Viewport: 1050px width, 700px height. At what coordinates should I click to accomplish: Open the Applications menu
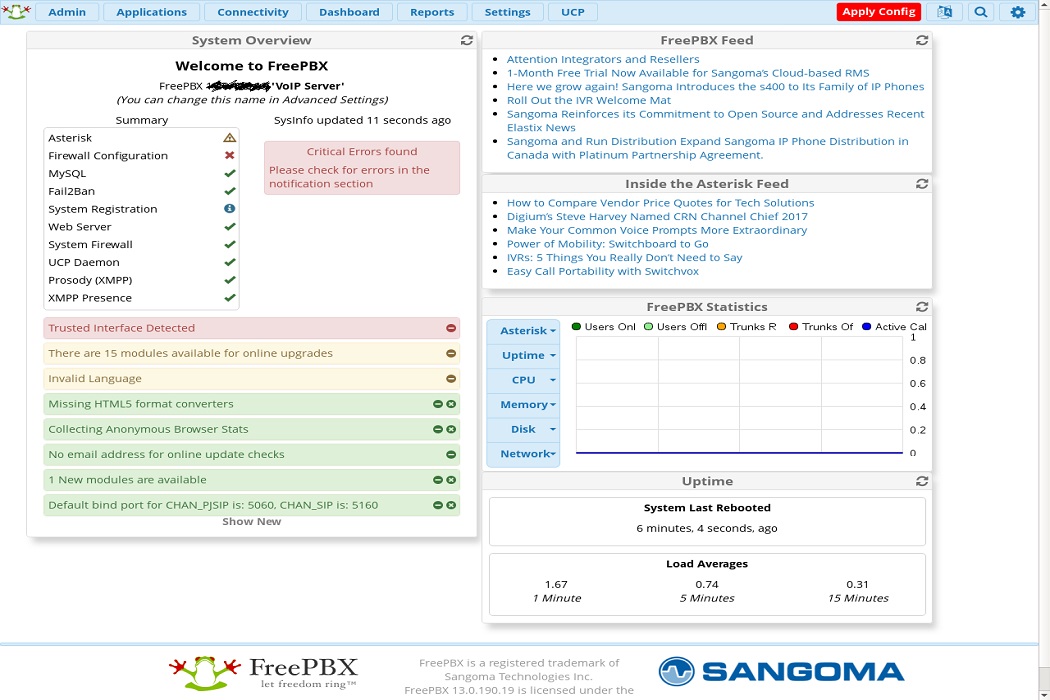(151, 12)
